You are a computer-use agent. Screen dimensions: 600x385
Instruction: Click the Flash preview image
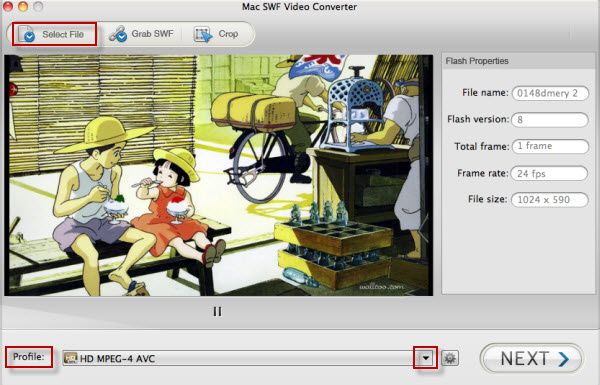[218, 175]
